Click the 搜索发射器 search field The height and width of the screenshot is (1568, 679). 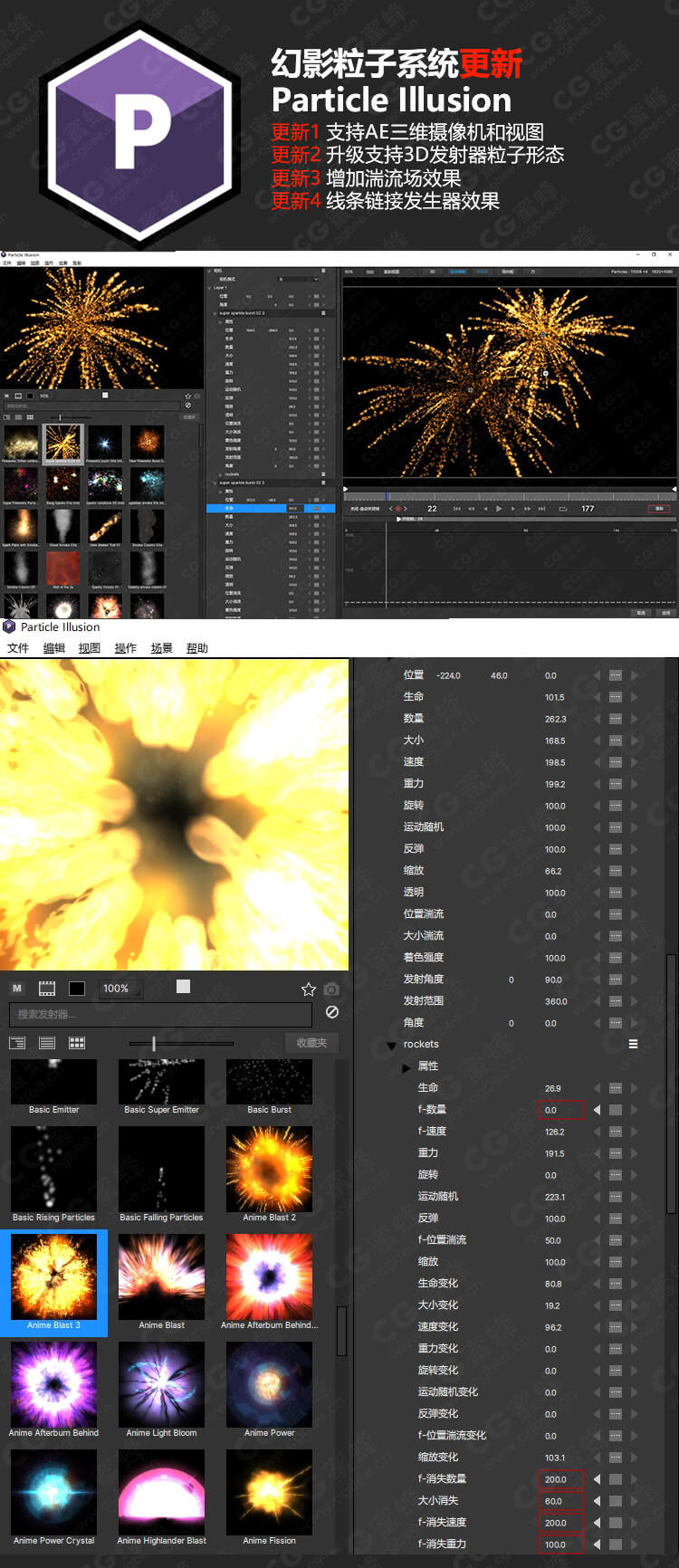(160, 1014)
